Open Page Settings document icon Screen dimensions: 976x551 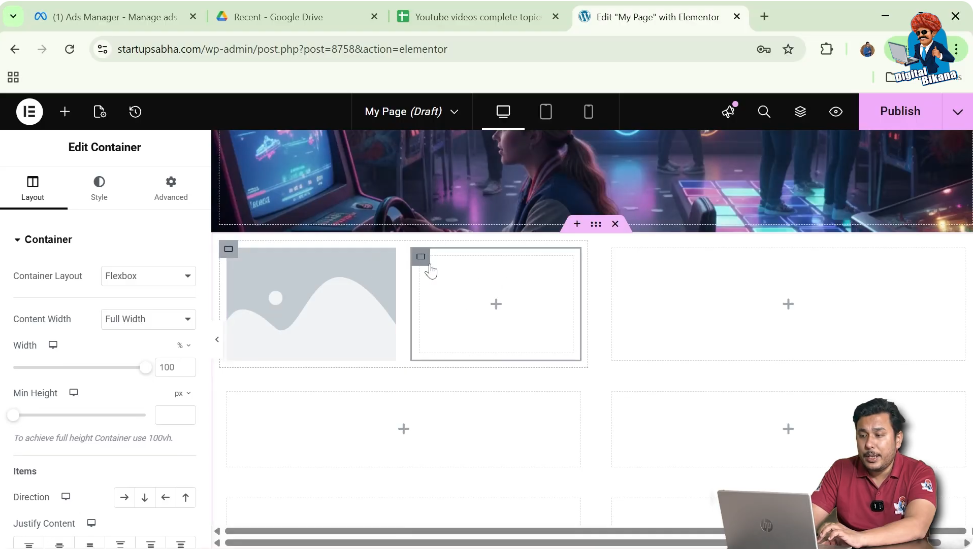point(100,112)
